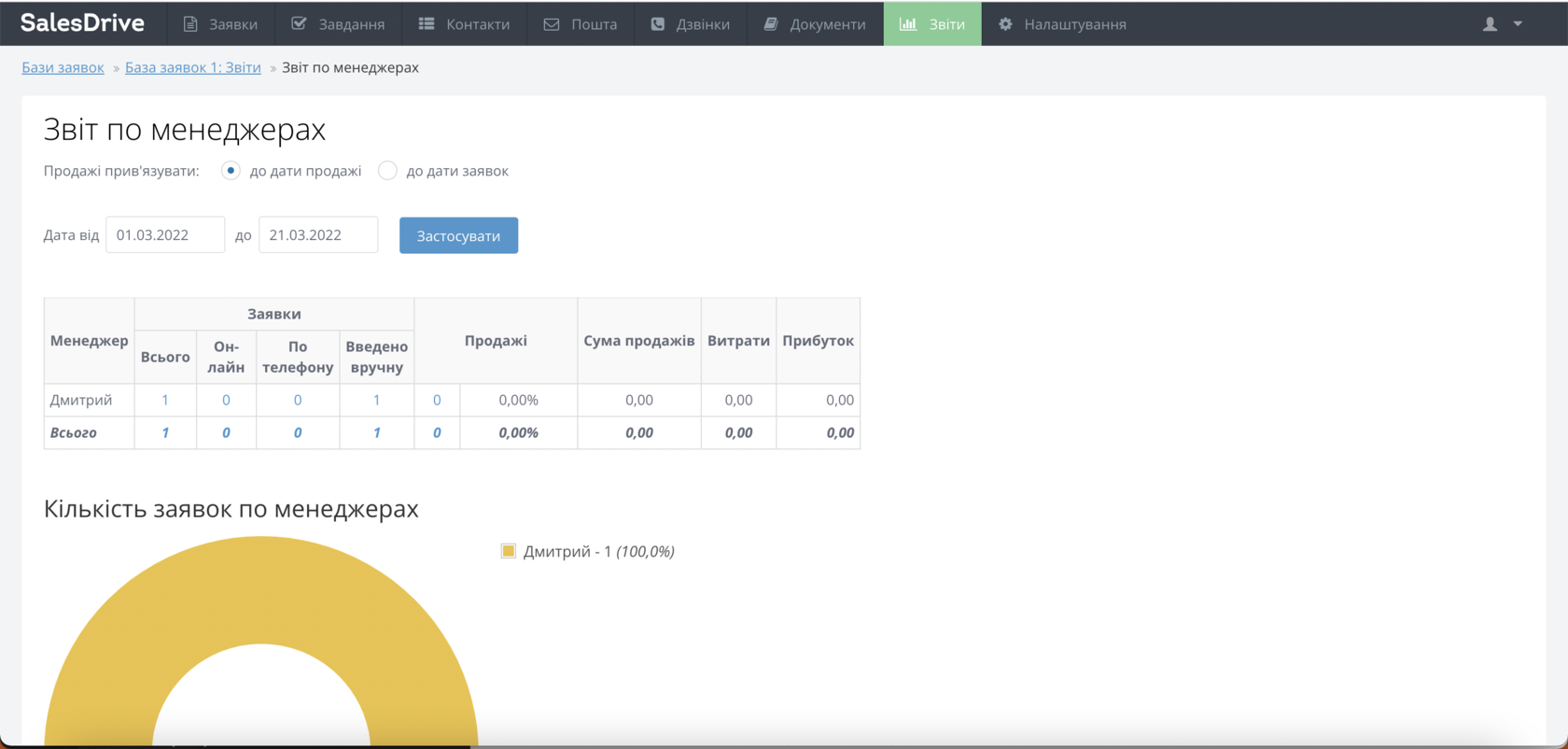Click Дмитрий's Продажі count link

point(437,400)
